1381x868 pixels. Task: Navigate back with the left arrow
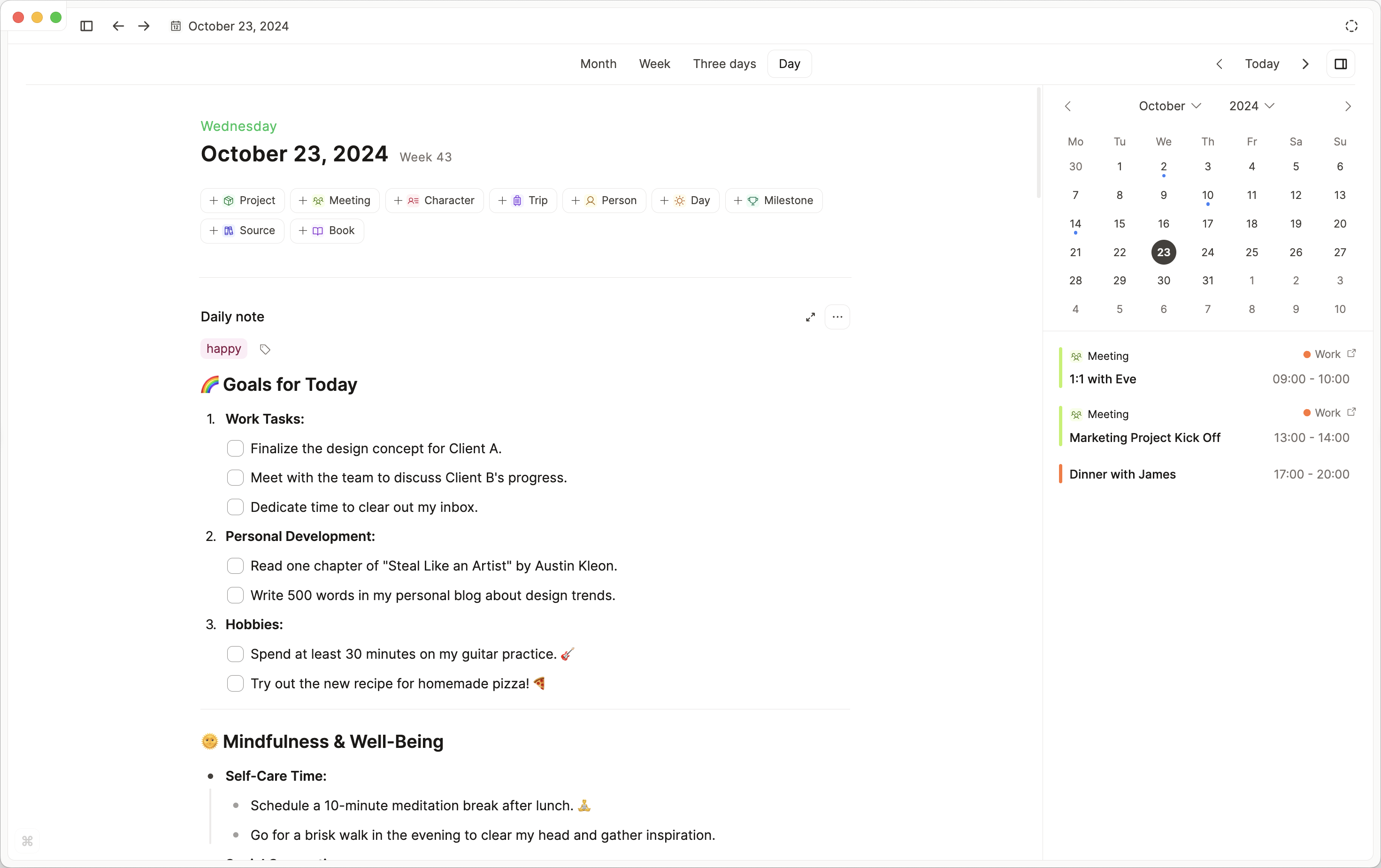coord(118,26)
